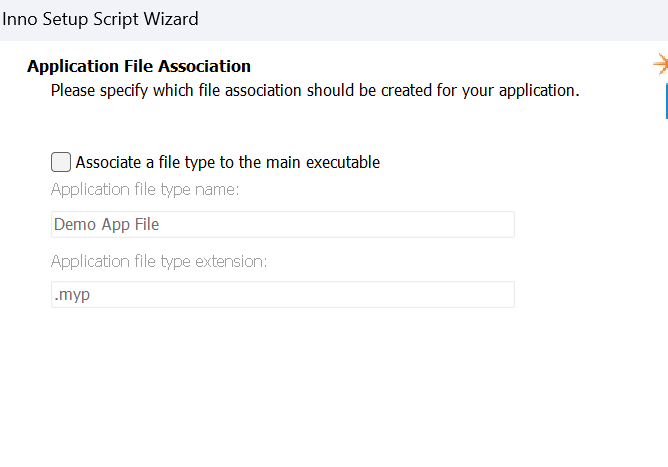Click the .myp extension field
The image size is (668, 467).
(x=283, y=294)
